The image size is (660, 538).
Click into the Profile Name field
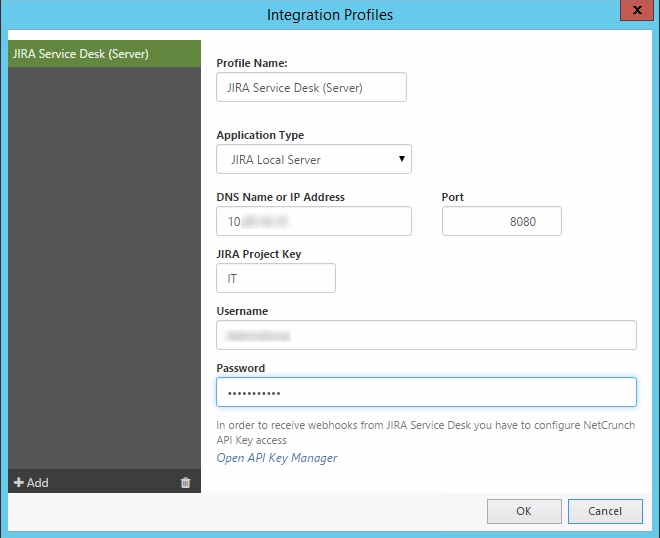(311, 88)
